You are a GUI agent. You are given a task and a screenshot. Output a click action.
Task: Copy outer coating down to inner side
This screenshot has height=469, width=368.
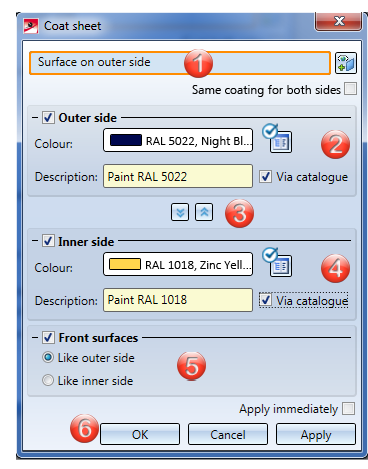tap(180, 212)
